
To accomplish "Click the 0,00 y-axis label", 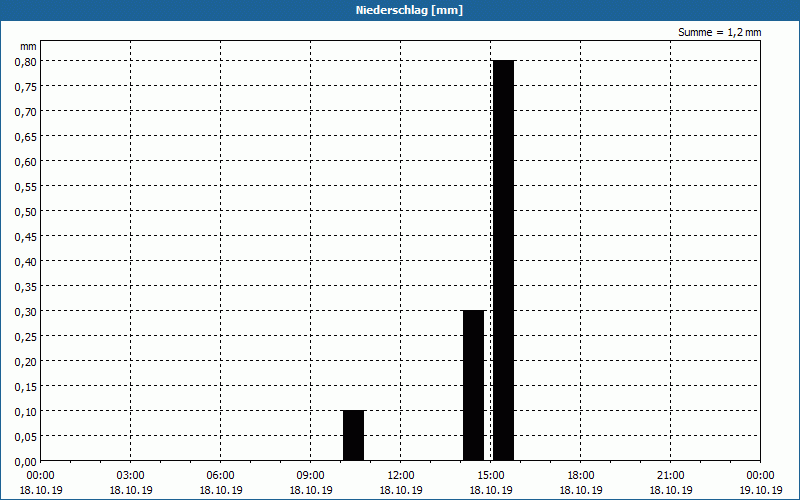I will 26,462.
